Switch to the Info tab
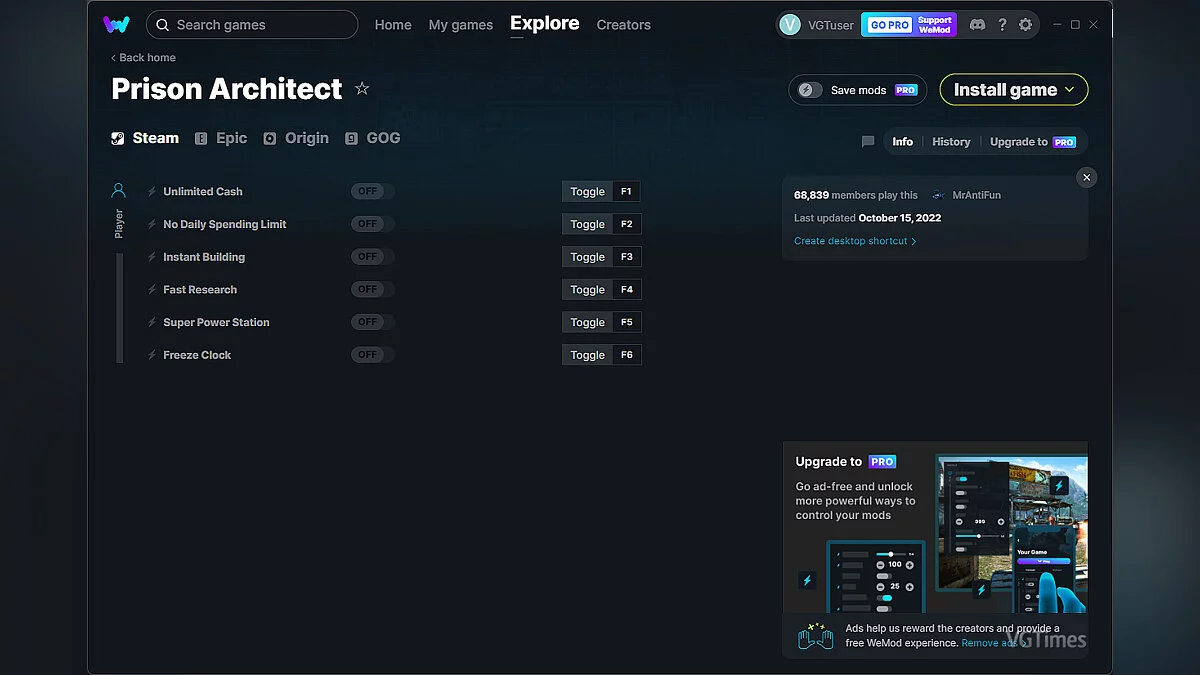The image size is (1200, 675). (902, 142)
